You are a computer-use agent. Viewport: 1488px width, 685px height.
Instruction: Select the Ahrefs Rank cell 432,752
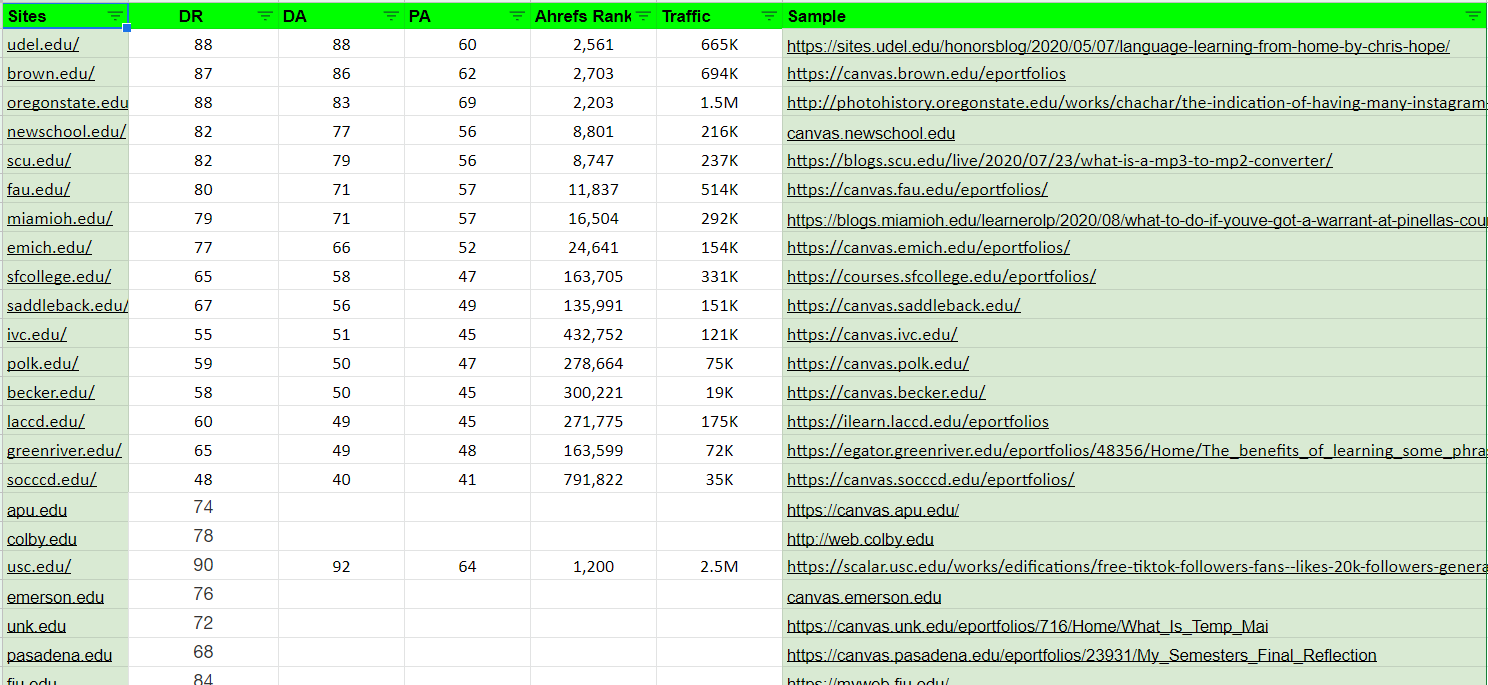[x=594, y=335]
